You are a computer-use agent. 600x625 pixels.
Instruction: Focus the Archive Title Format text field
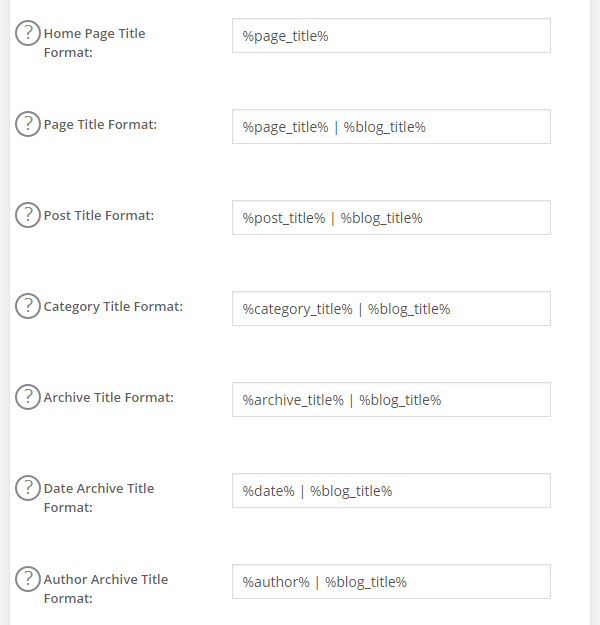(391, 400)
